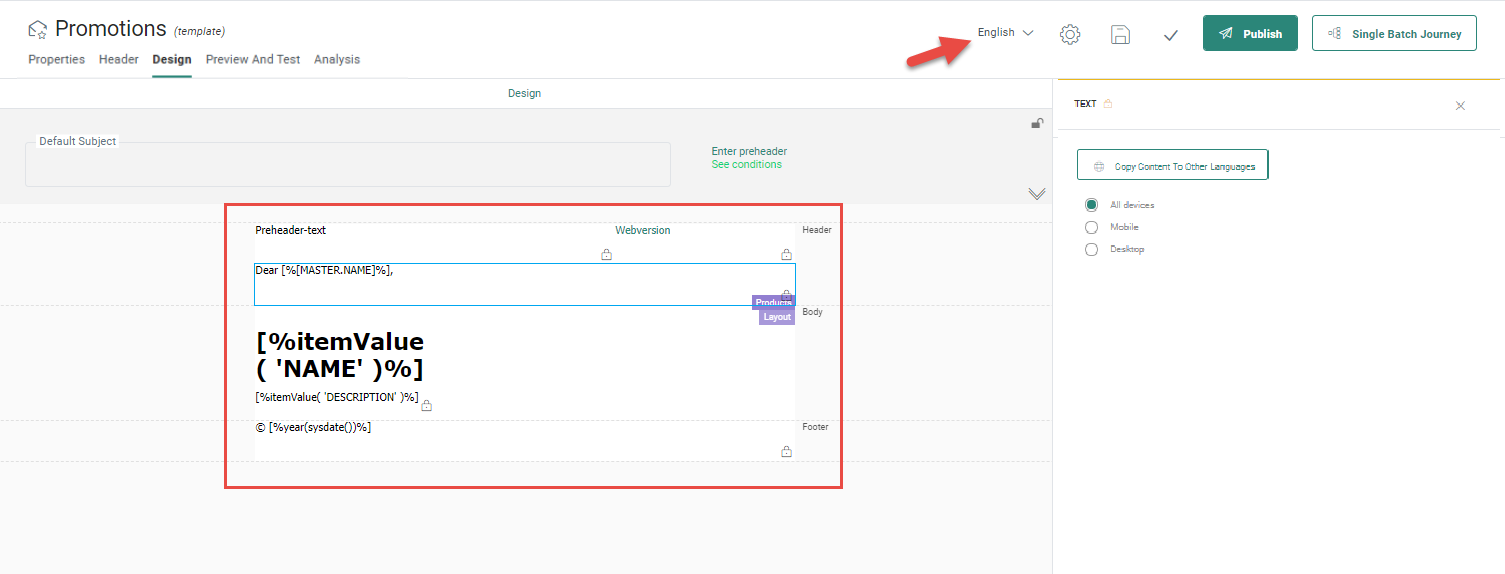
Task: Click the Publish button
Action: 1250,33
